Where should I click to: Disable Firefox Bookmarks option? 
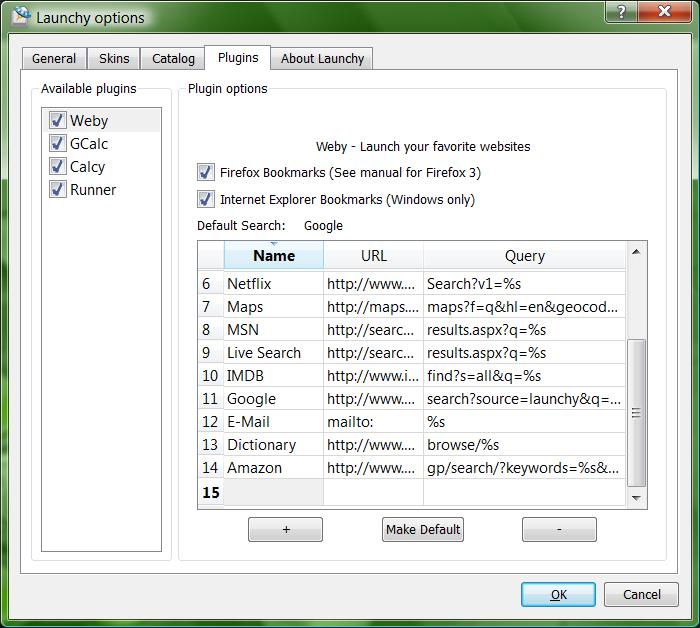(x=205, y=172)
